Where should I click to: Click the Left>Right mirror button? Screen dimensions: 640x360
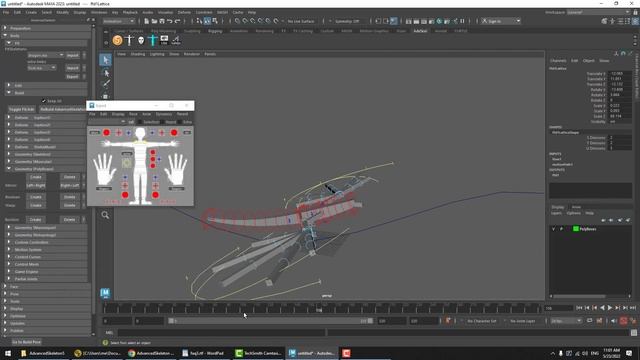tap(36, 185)
